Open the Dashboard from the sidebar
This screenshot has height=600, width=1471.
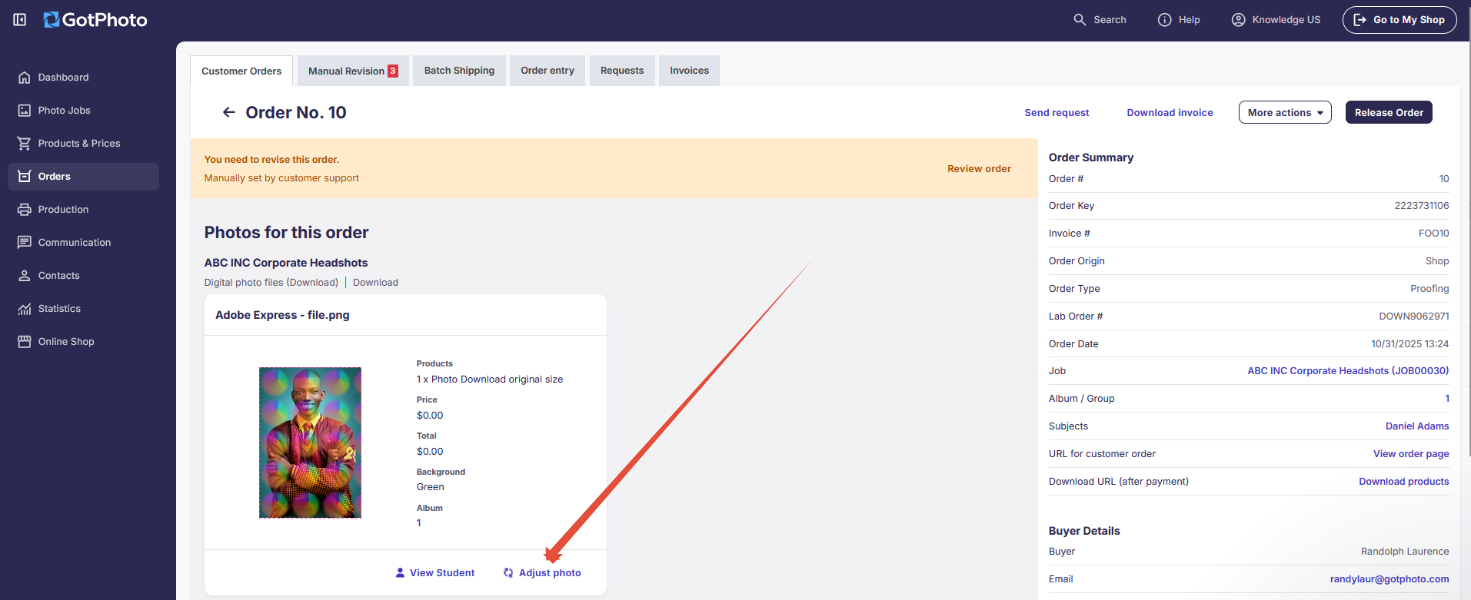tap(62, 76)
